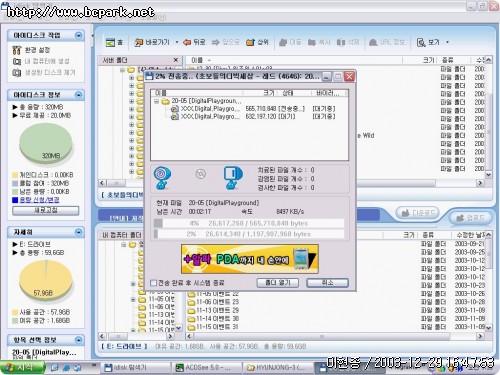Open the PDA banner advertisement
The width and height of the screenshot is (500, 375).
(x=250, y=259)
